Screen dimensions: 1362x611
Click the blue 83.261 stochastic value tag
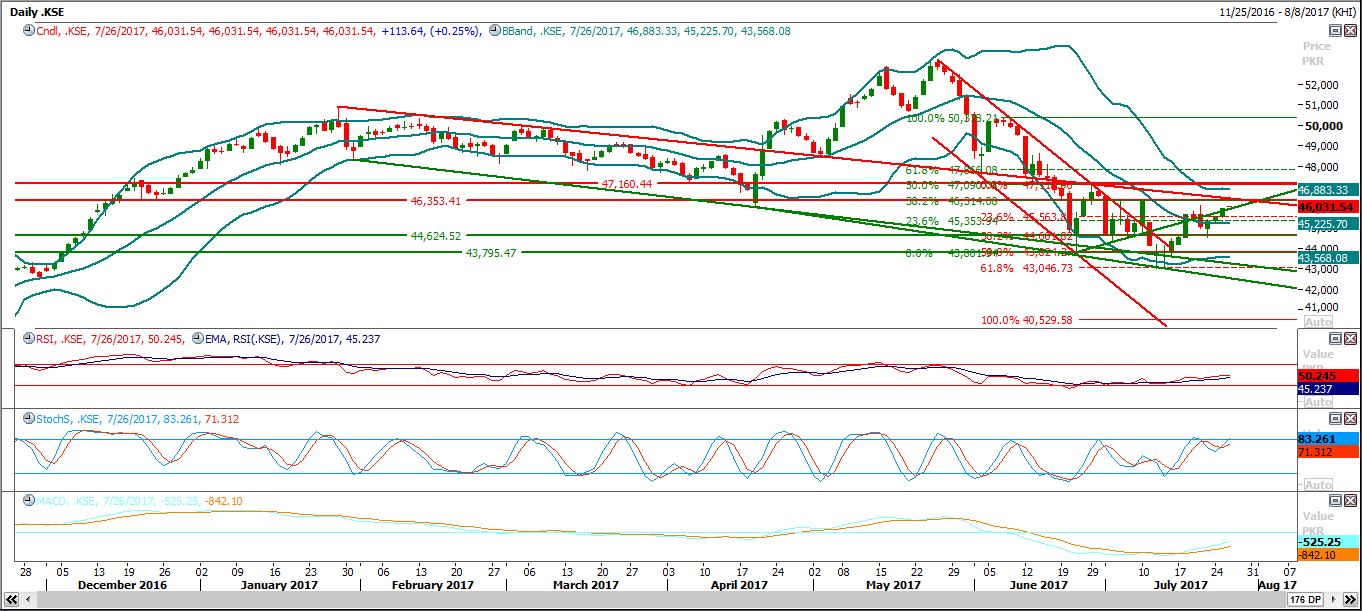tap(1327, 439)
